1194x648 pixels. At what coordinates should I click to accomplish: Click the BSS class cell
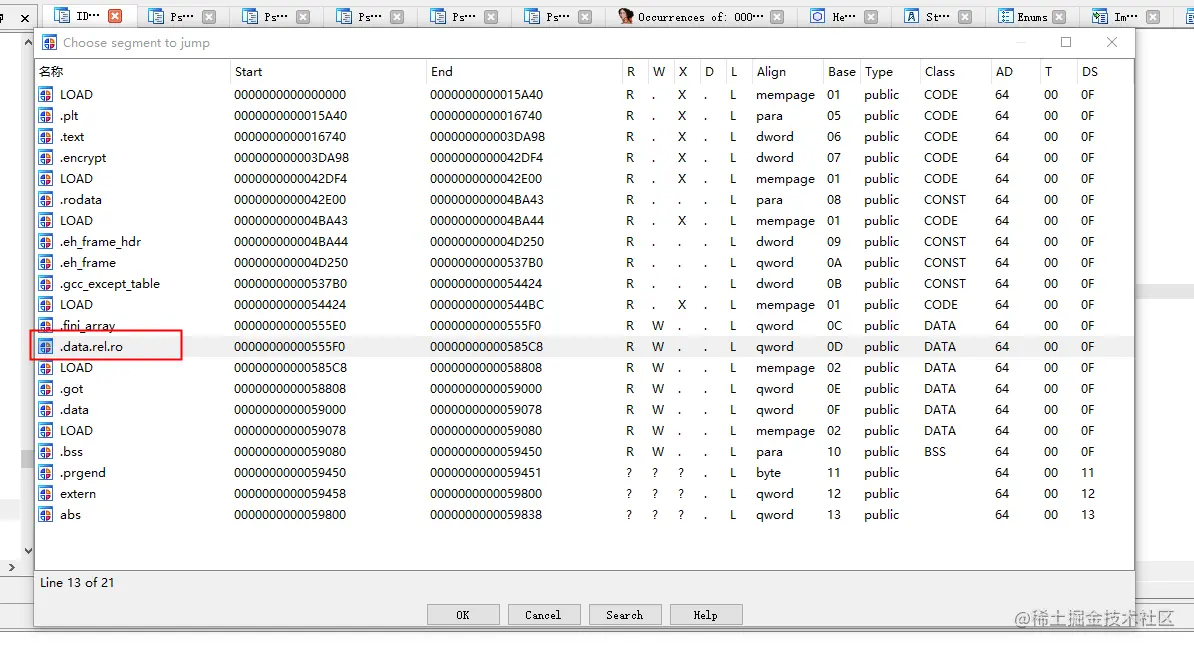coord(935,452)
